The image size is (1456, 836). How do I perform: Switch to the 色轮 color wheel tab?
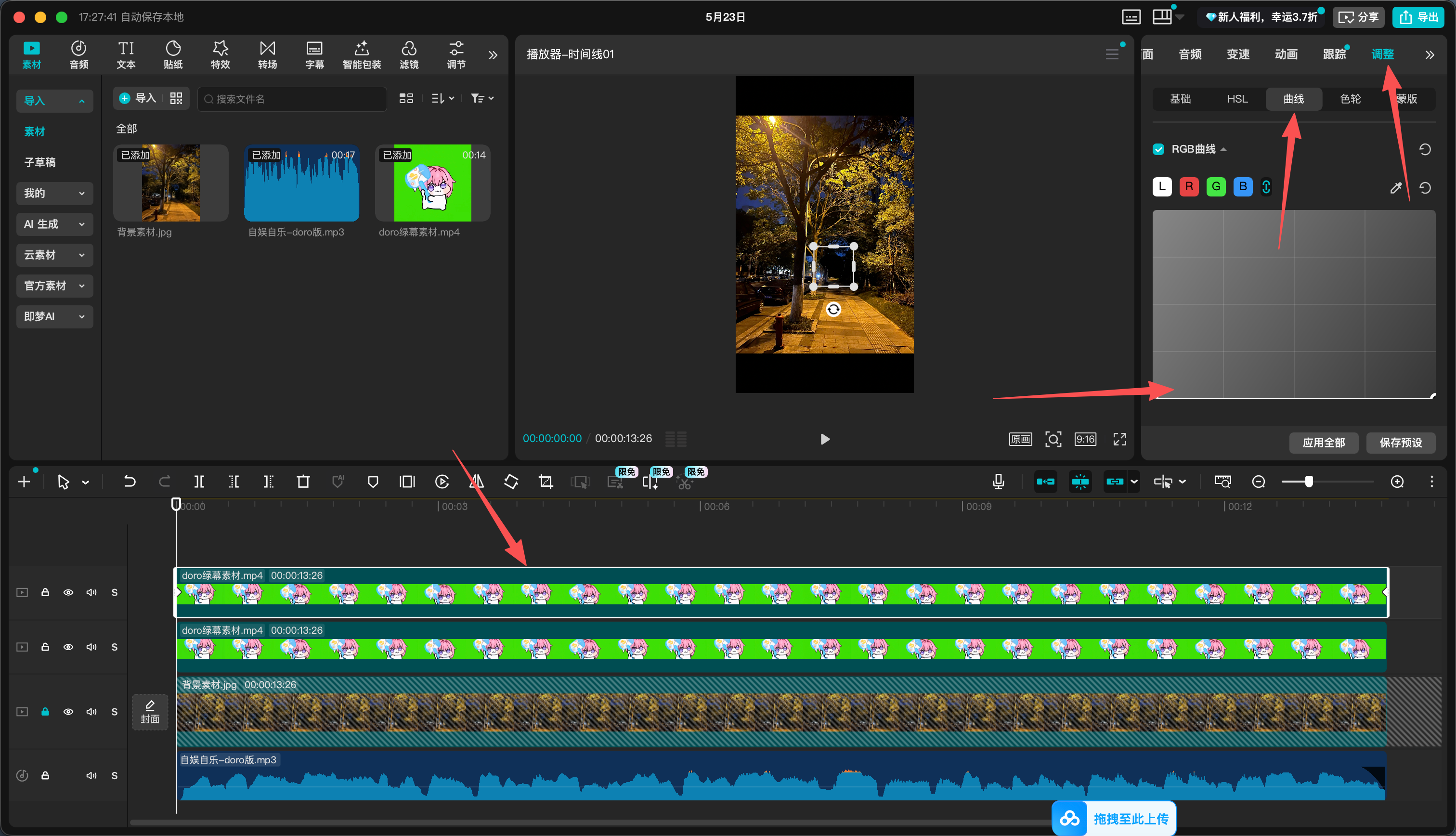pos(1351,99)
